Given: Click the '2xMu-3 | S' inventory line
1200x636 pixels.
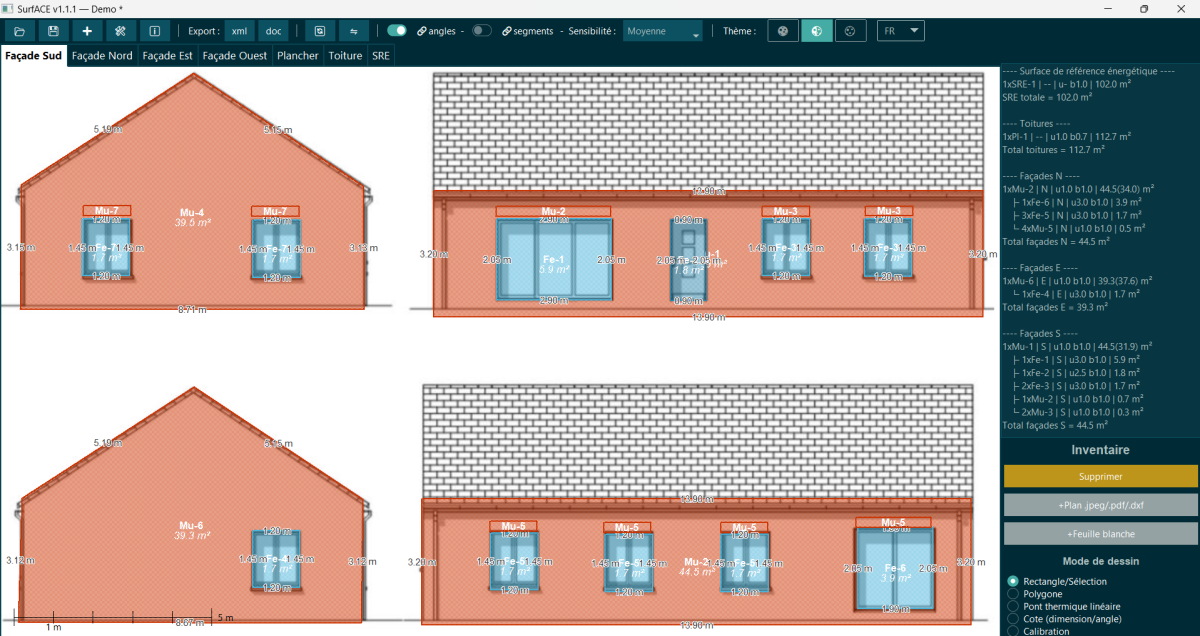Looking at the screenshot, I should tap(1079, 411).
